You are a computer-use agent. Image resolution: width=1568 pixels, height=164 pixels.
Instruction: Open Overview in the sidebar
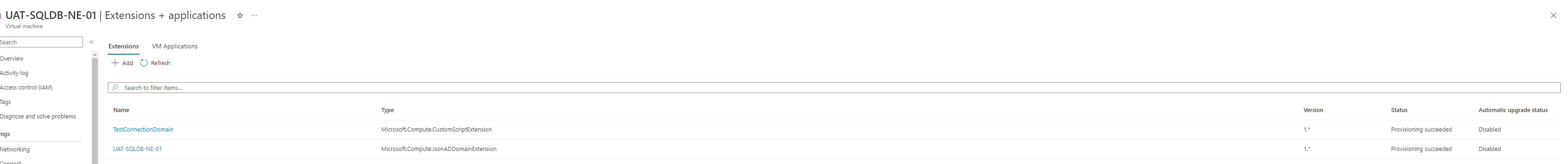12,59
